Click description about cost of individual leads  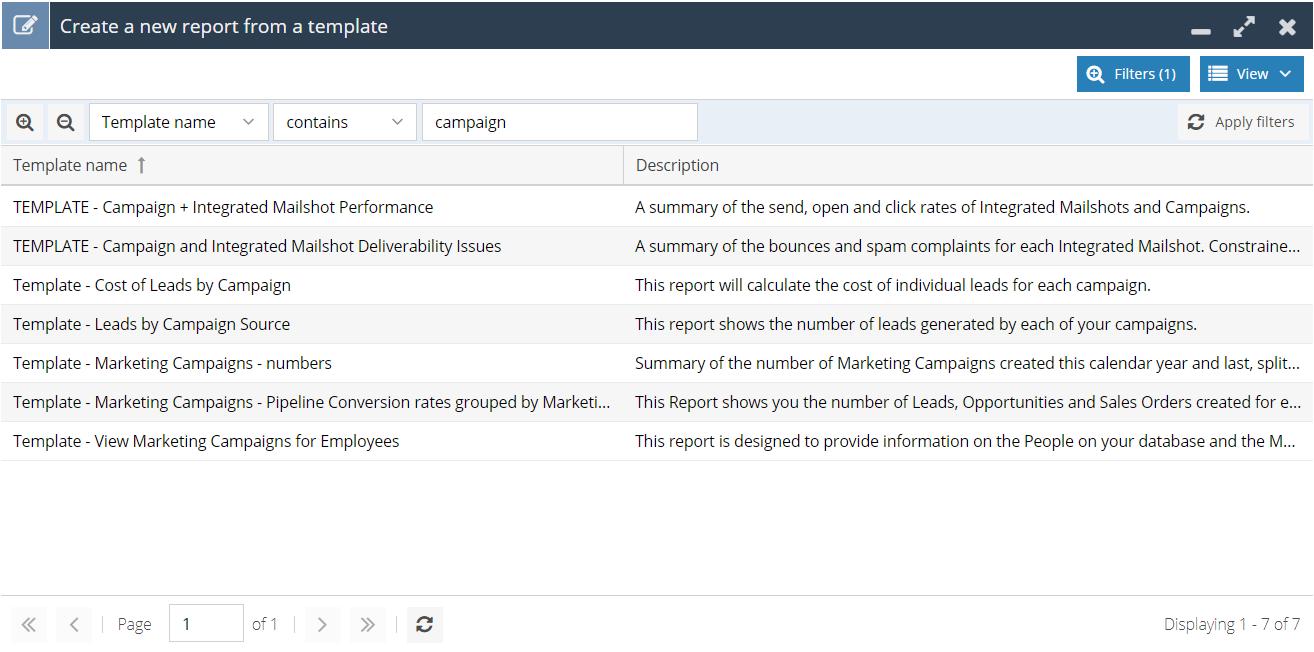[893, 285]
